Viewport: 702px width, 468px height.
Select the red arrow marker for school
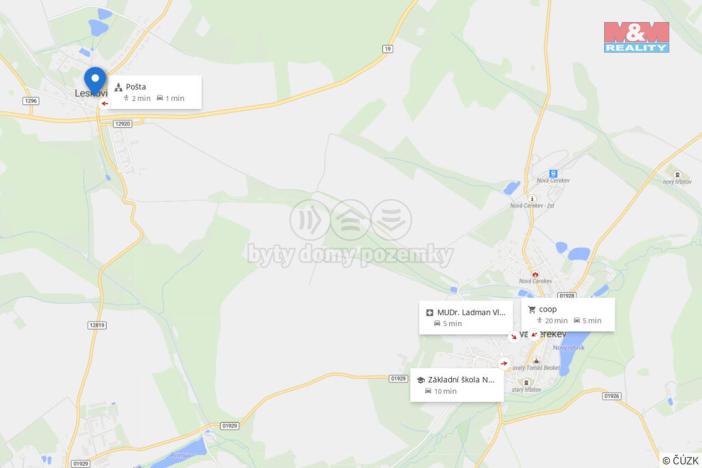point(505,363)
